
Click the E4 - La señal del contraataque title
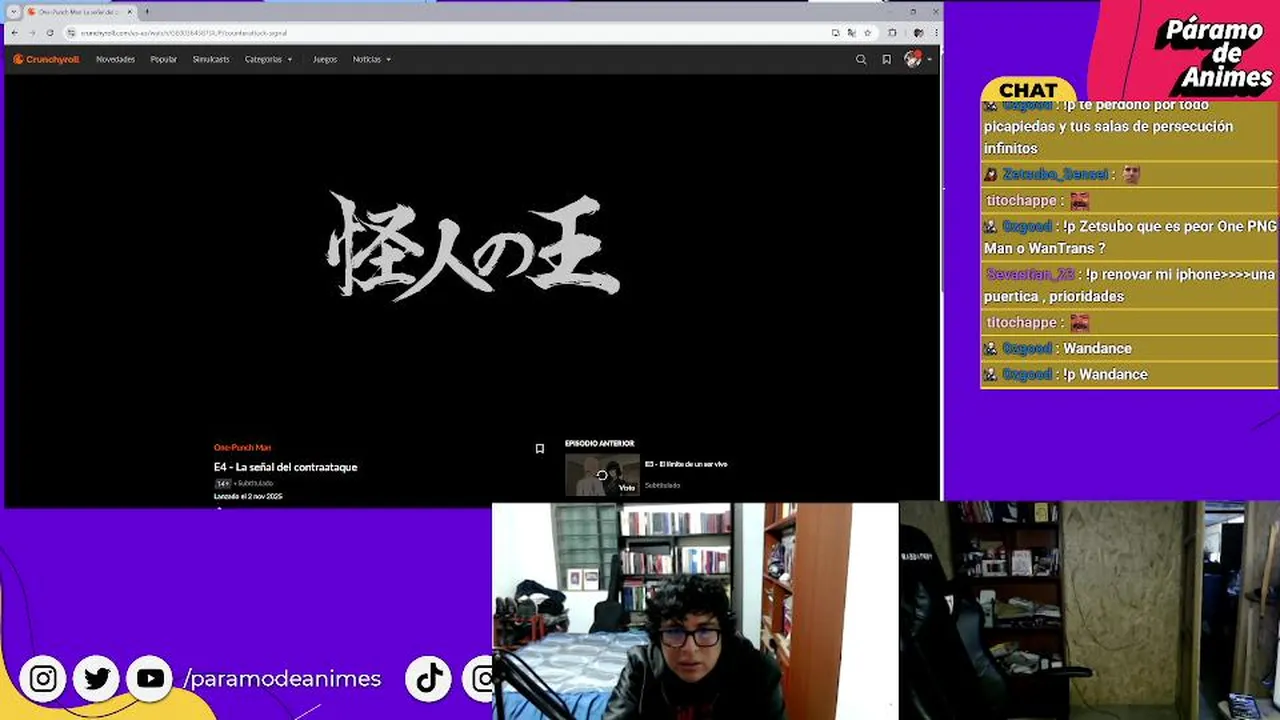point(285,467)
